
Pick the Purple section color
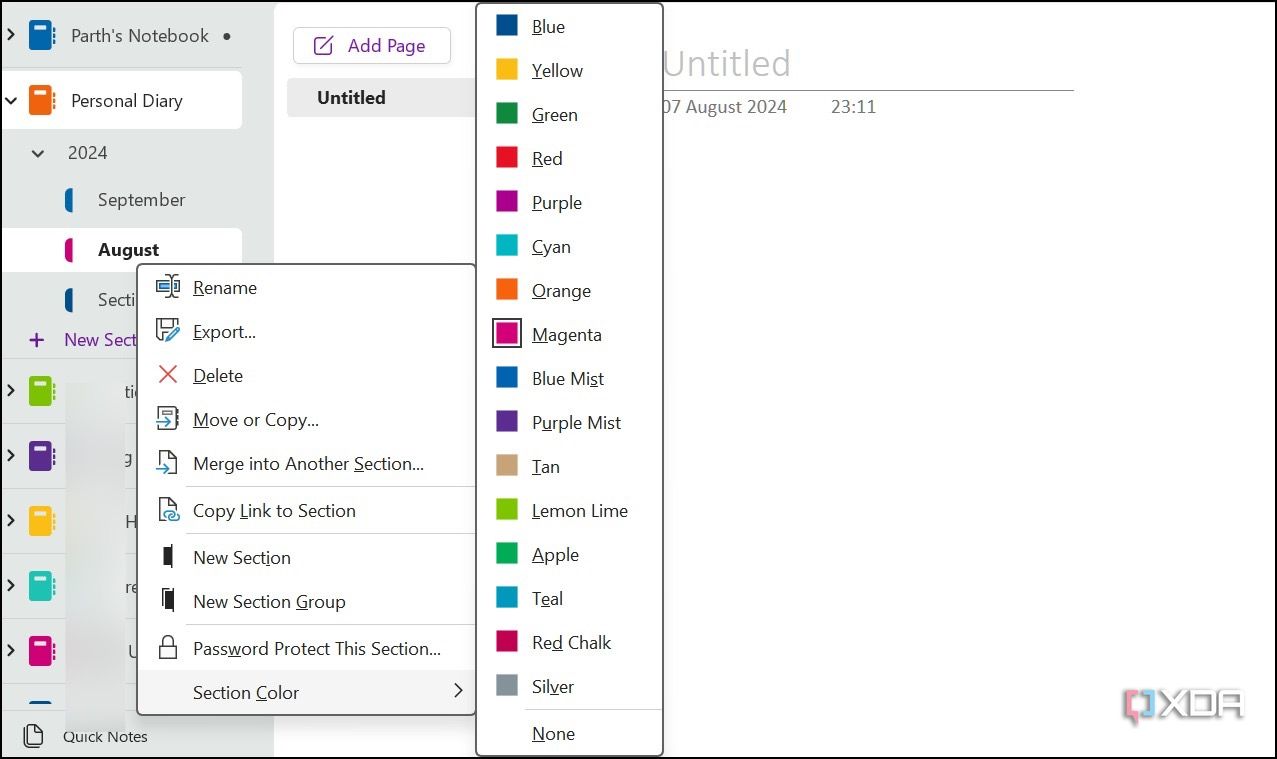click(570, 202)
